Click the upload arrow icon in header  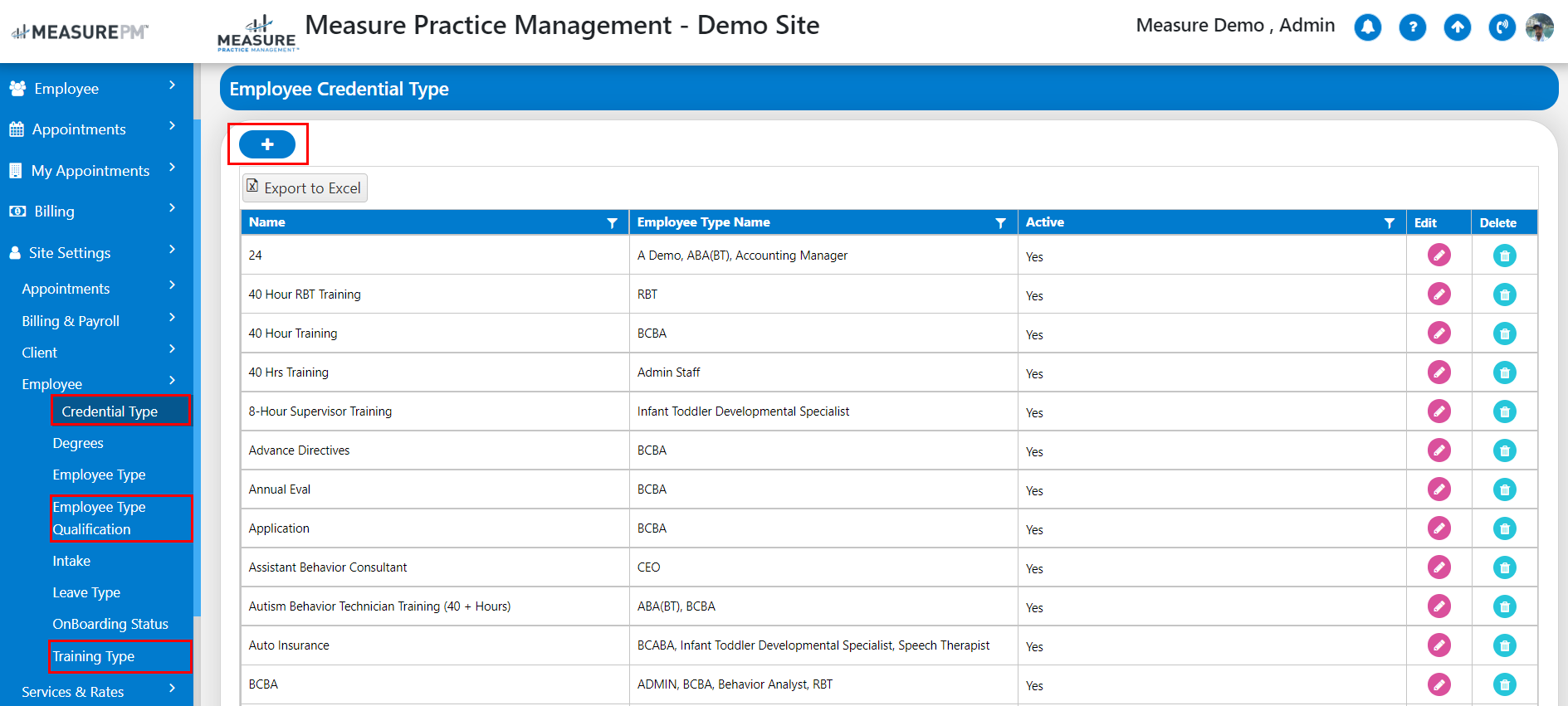pos(1457,27)
